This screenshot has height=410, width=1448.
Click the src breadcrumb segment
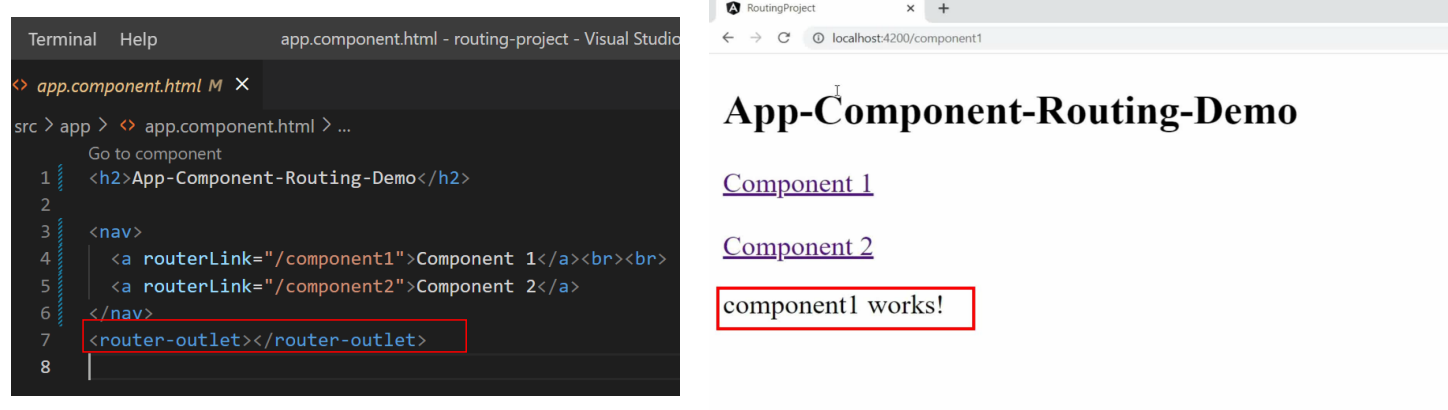(x=25, y=127)
